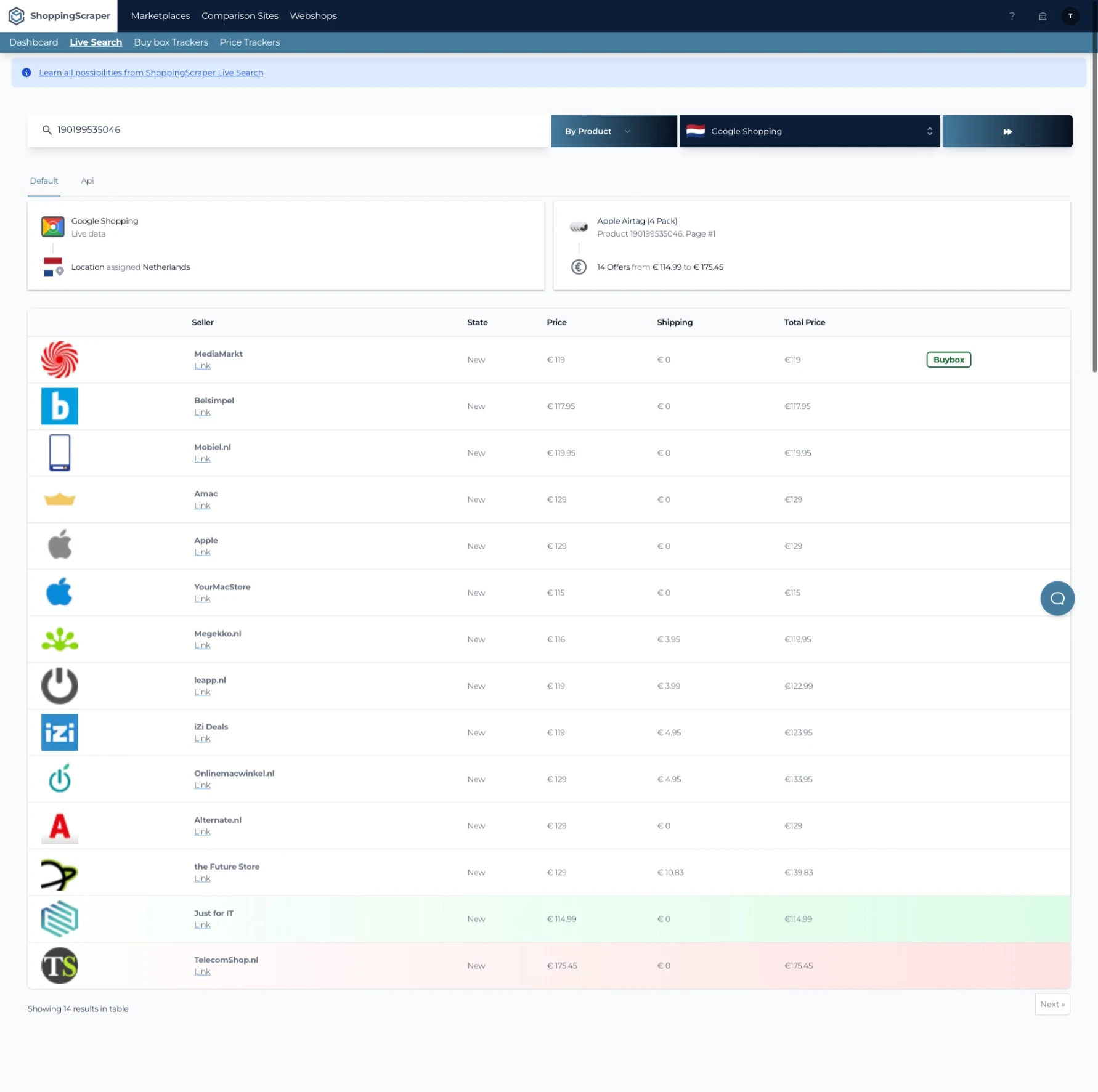The image size is (1098, 1092).
Task: Open the bank/billing icon in top bar
Action: click(1043, 16)
